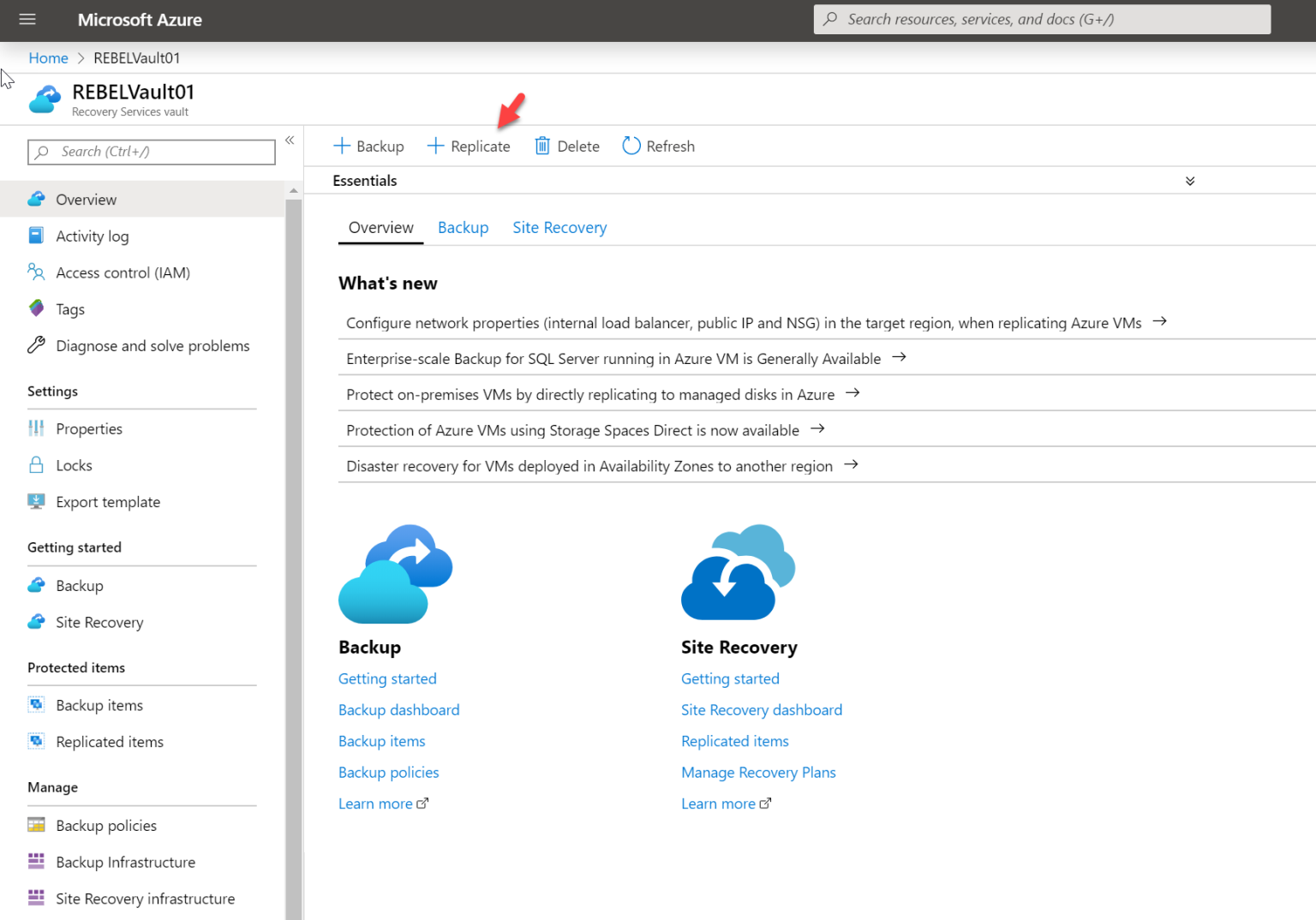The height and width of the screenshot is (920, 1316).
Task: Open Export template
Action: coord(108,501)
